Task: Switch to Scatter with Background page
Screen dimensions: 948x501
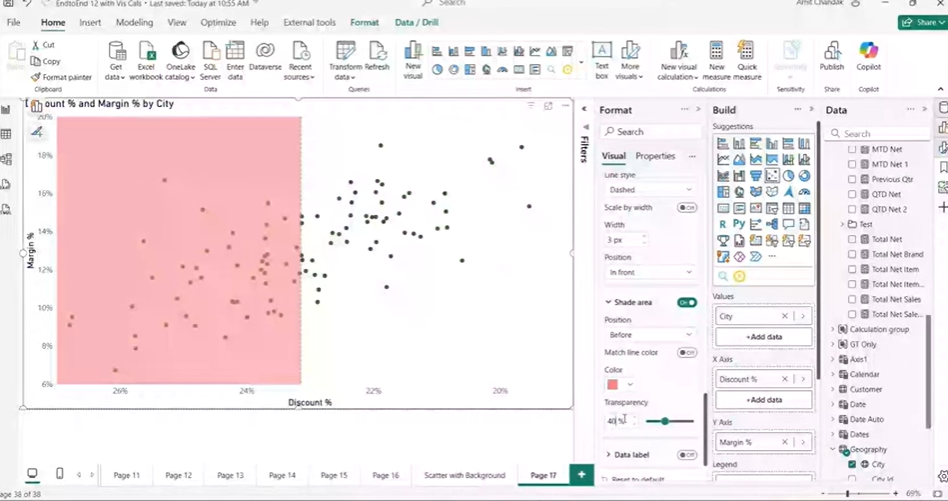Action: [465, 475]
